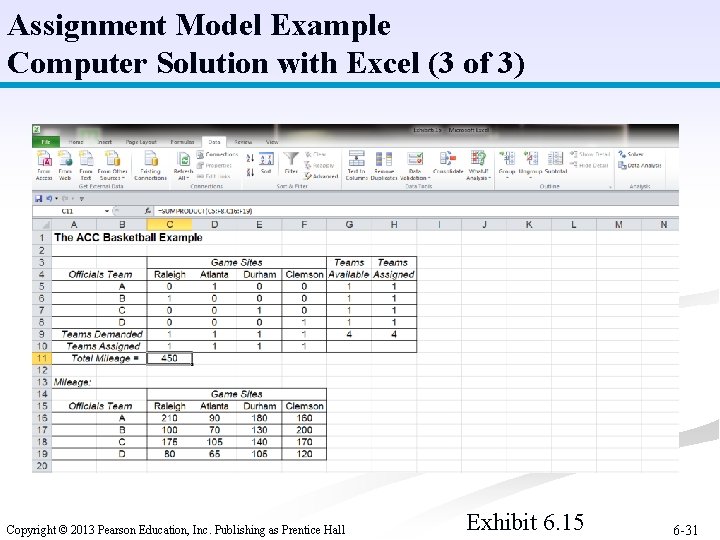Select row 11 header
The width and height of the screenshot is (720, 540).
coord(42,358)
